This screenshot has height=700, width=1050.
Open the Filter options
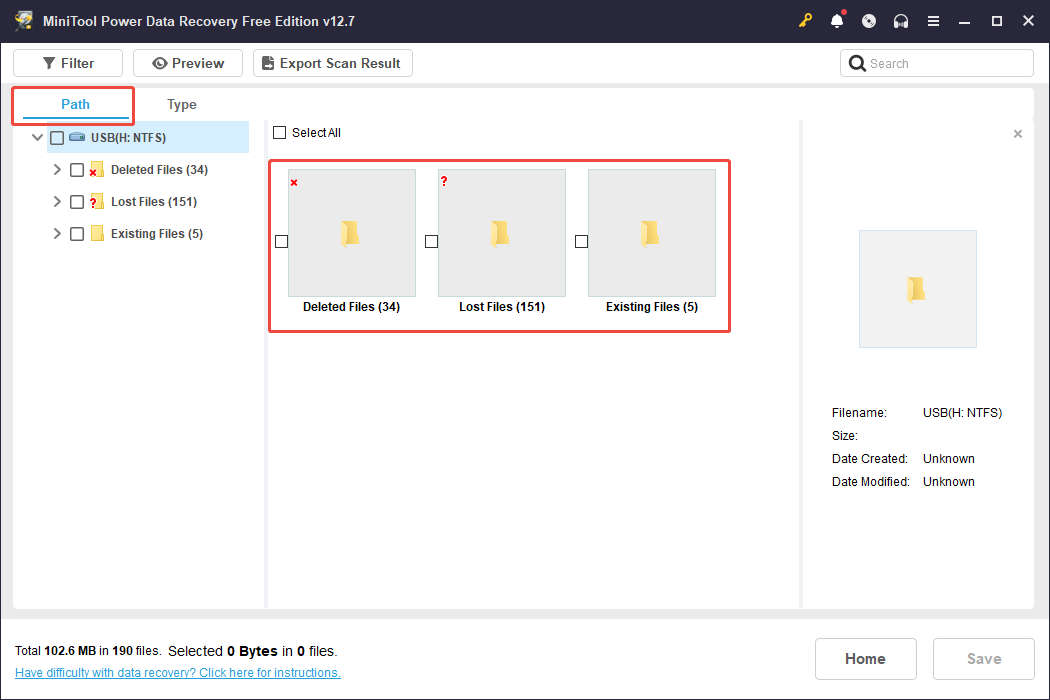tap(67, 62)
